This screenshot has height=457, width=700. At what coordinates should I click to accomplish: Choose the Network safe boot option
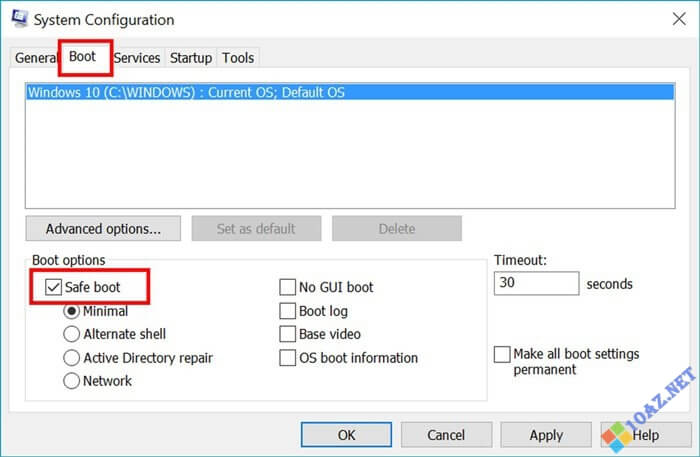[71, 380]
